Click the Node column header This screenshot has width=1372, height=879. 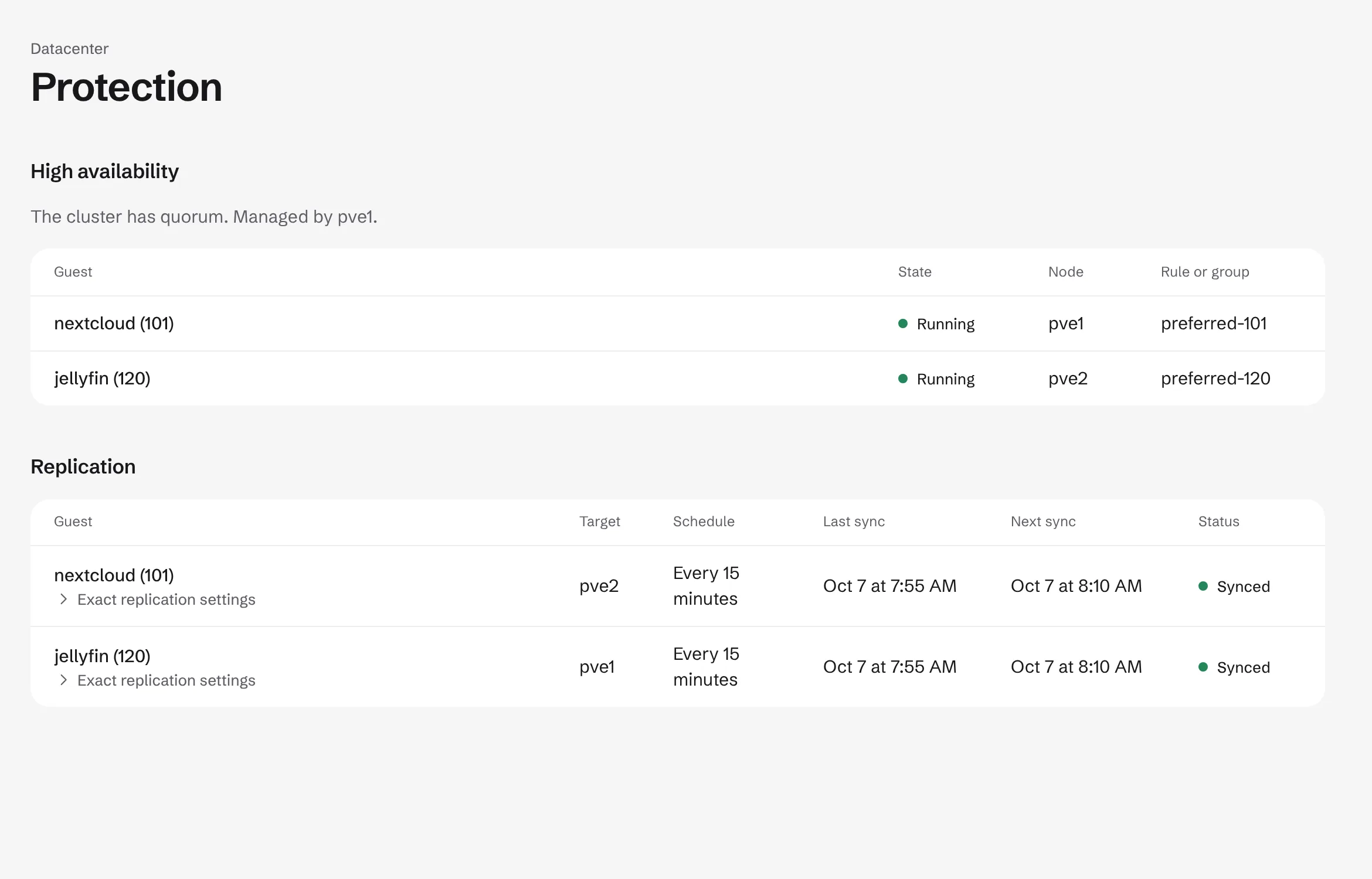(x=1066, y=272)
